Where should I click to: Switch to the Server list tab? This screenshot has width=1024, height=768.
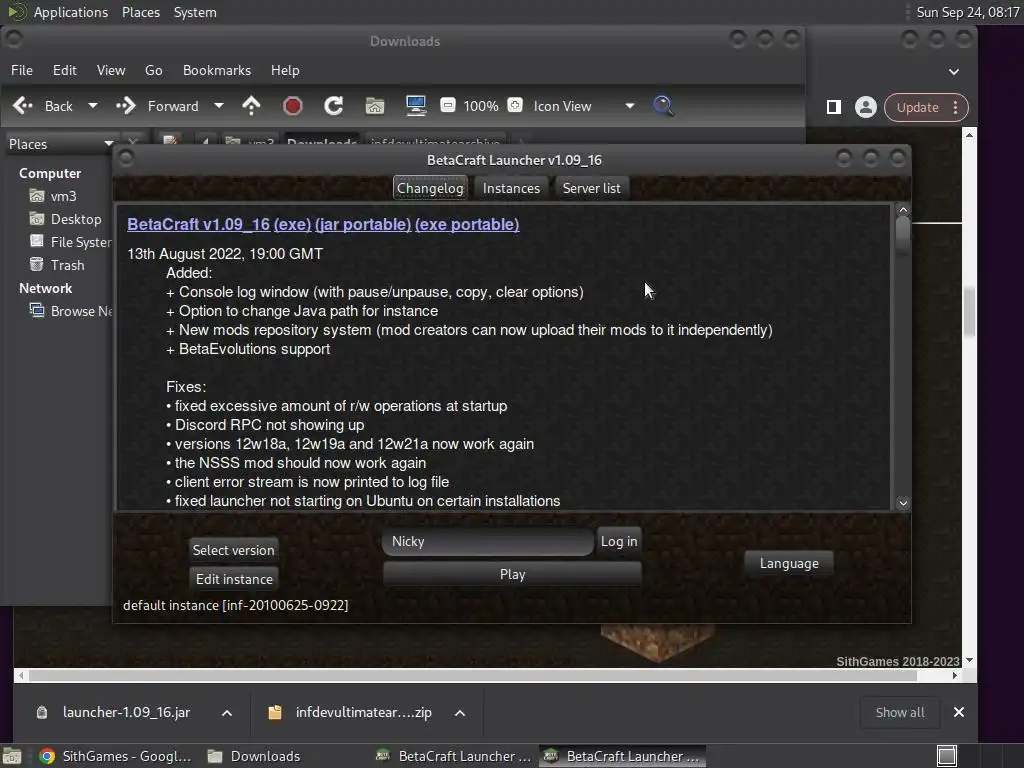592,188
